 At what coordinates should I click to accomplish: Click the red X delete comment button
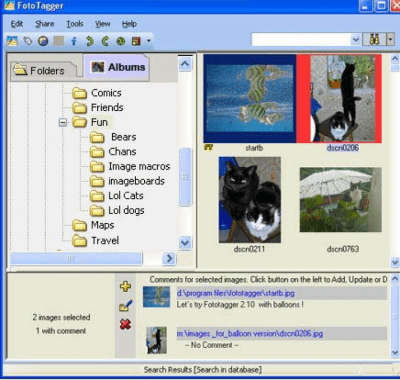tap(125, 324)
